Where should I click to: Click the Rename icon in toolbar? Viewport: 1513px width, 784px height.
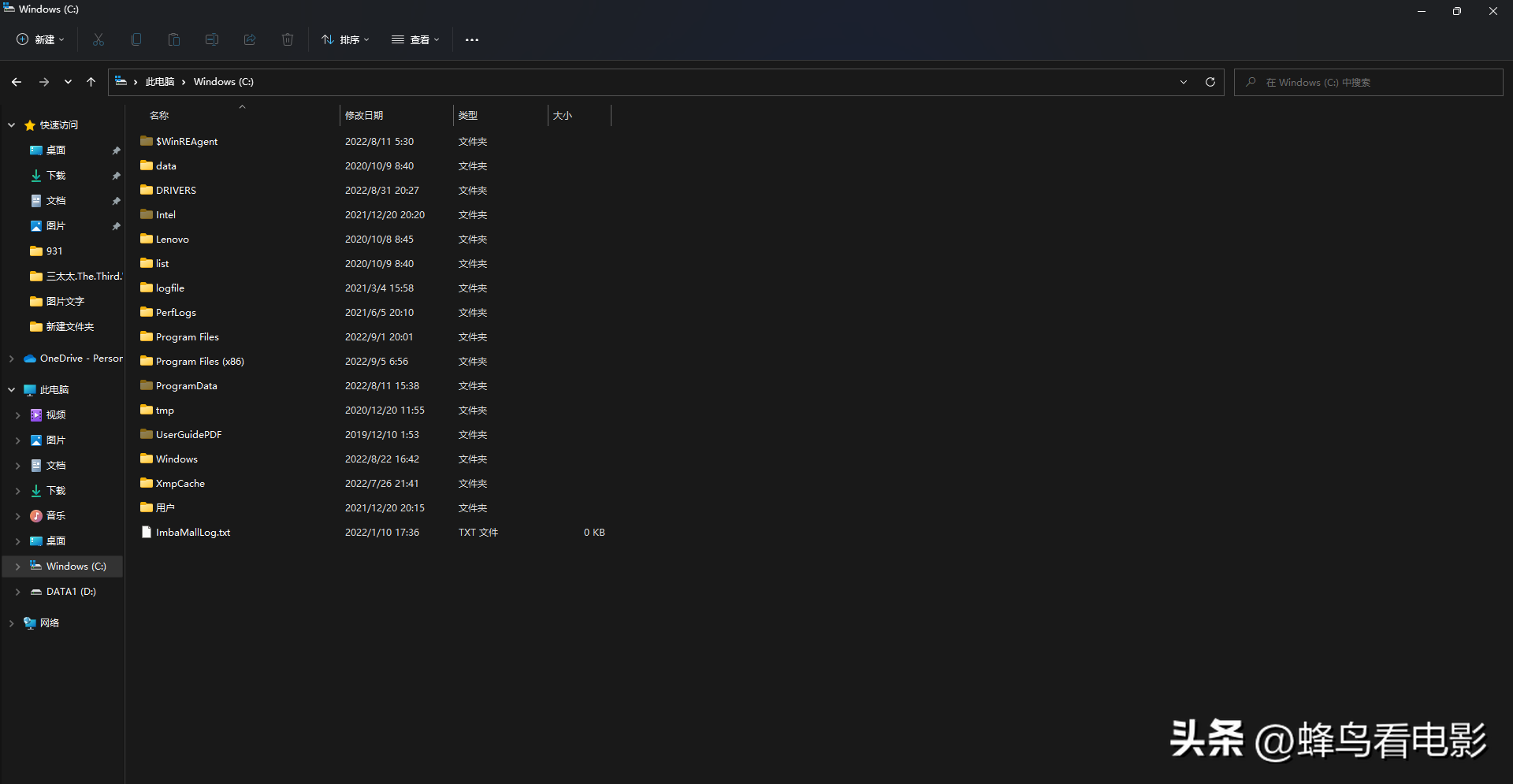(x=212, y=39)
